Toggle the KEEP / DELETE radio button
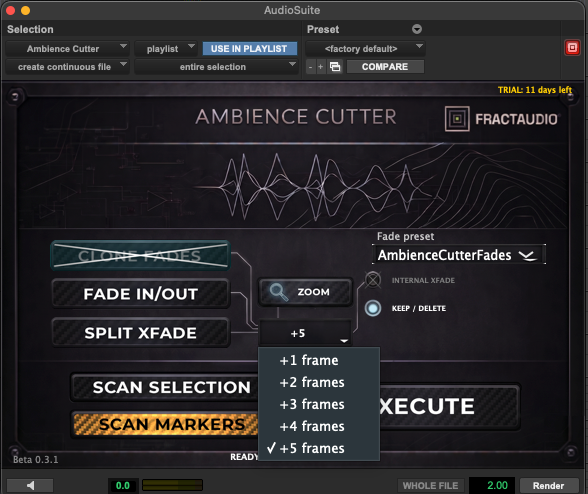The width and height of the screenshot is (588, 494). 373,308
